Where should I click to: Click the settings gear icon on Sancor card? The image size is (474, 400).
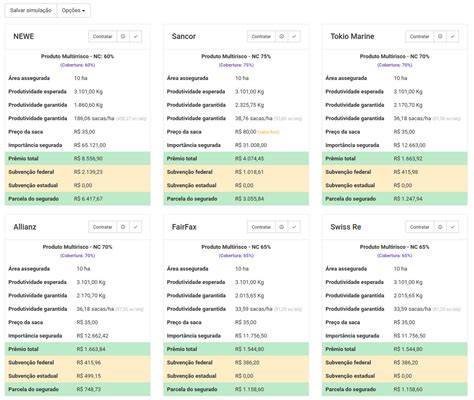(x=282, y=36)
